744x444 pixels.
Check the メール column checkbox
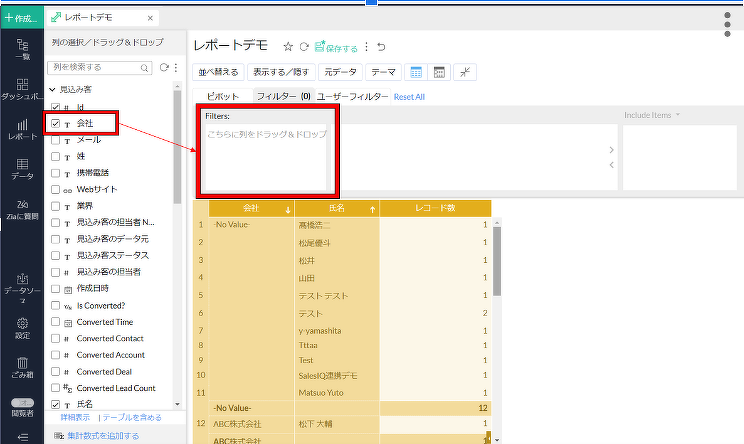[57, 140]
